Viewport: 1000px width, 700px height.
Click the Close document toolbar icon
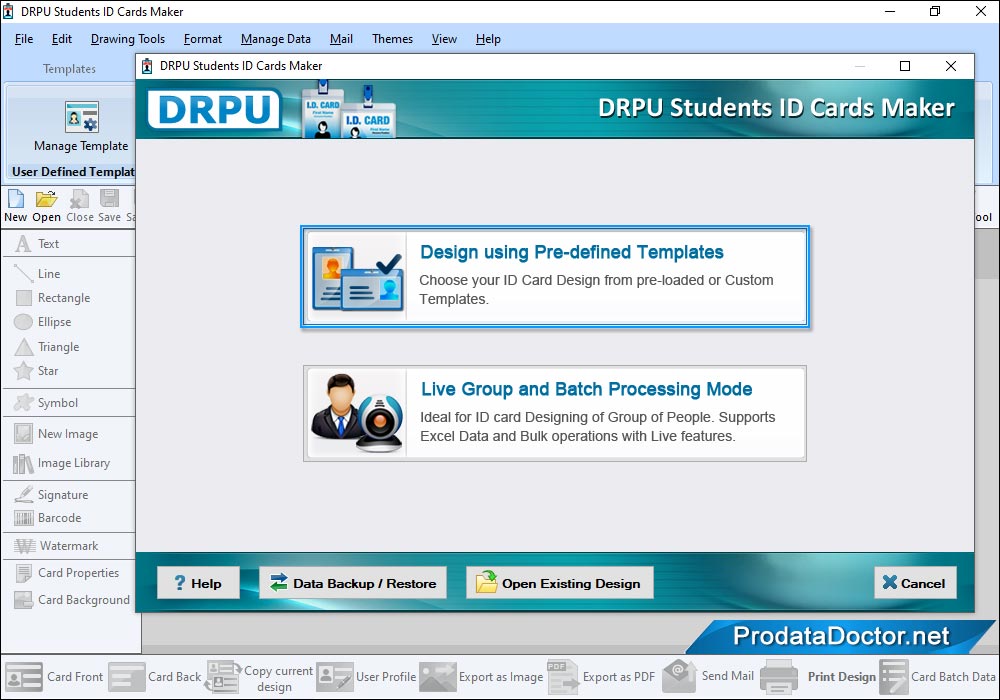[79, 199]
